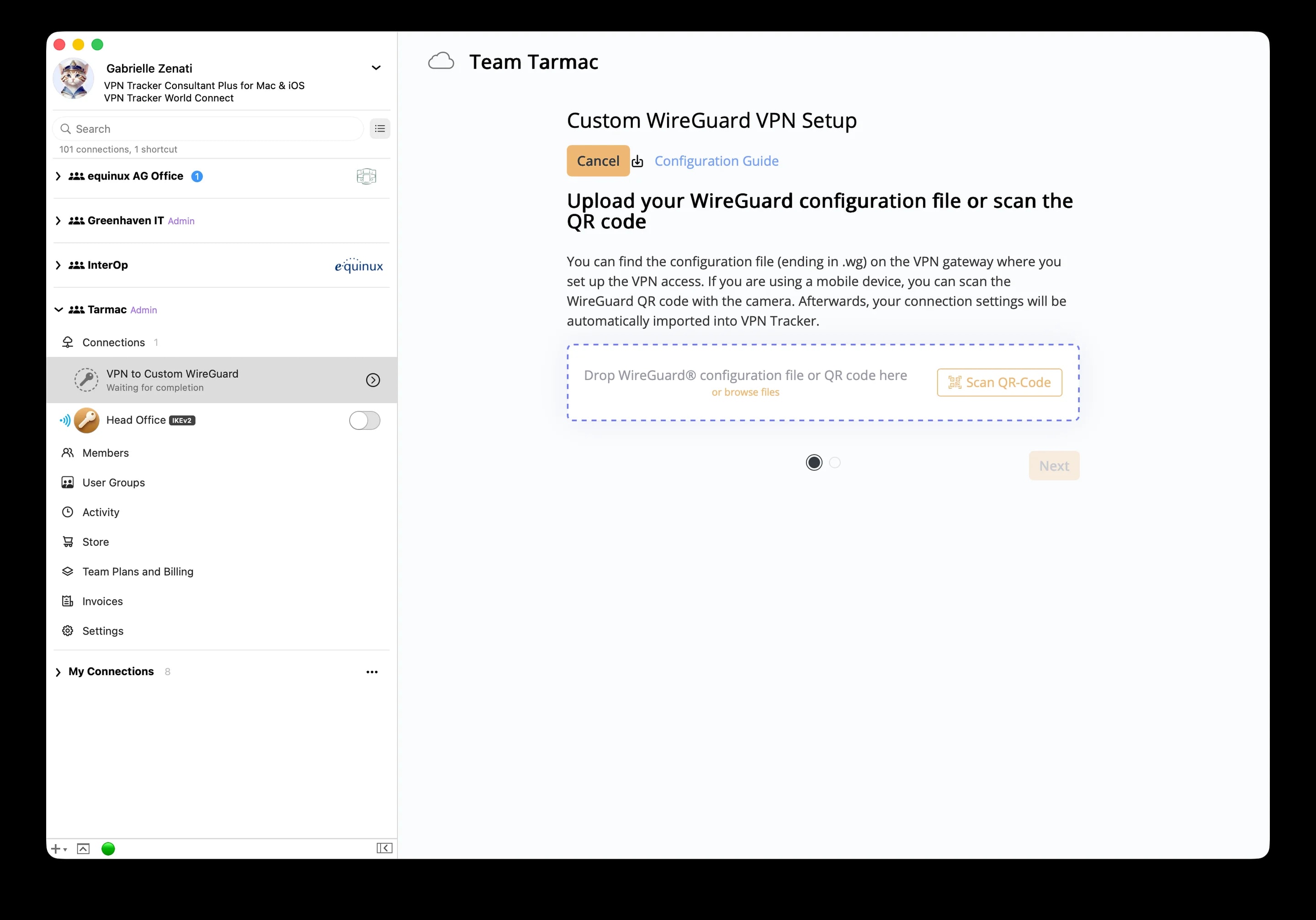
Task: Cancel the WireGuard setup
Action: pos(598,161)
